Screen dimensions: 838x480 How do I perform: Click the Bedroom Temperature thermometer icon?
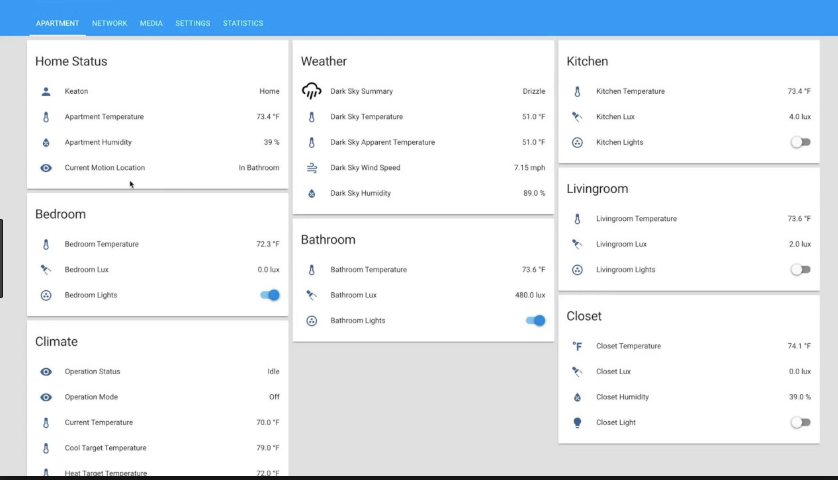pyautogui.click(x=46, y=244)
